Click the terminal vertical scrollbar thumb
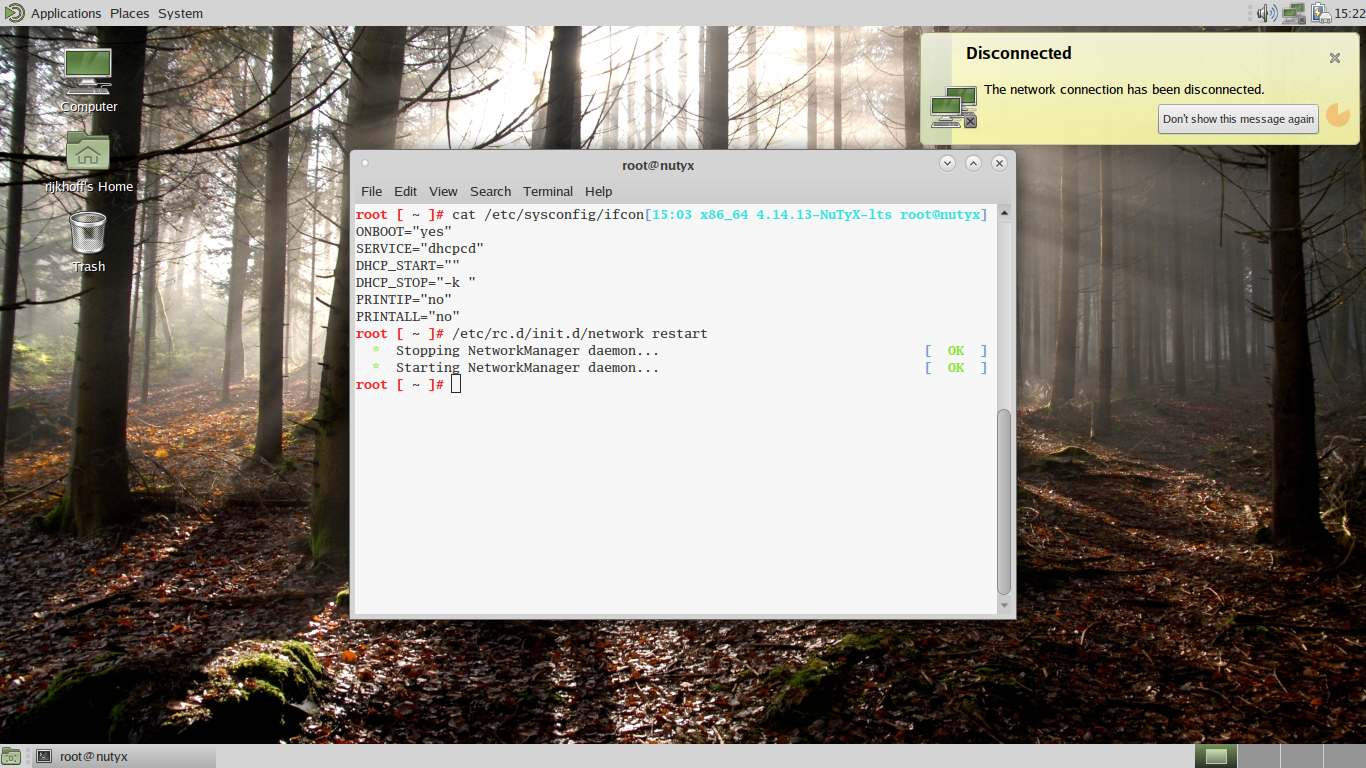 (1004, 502)
